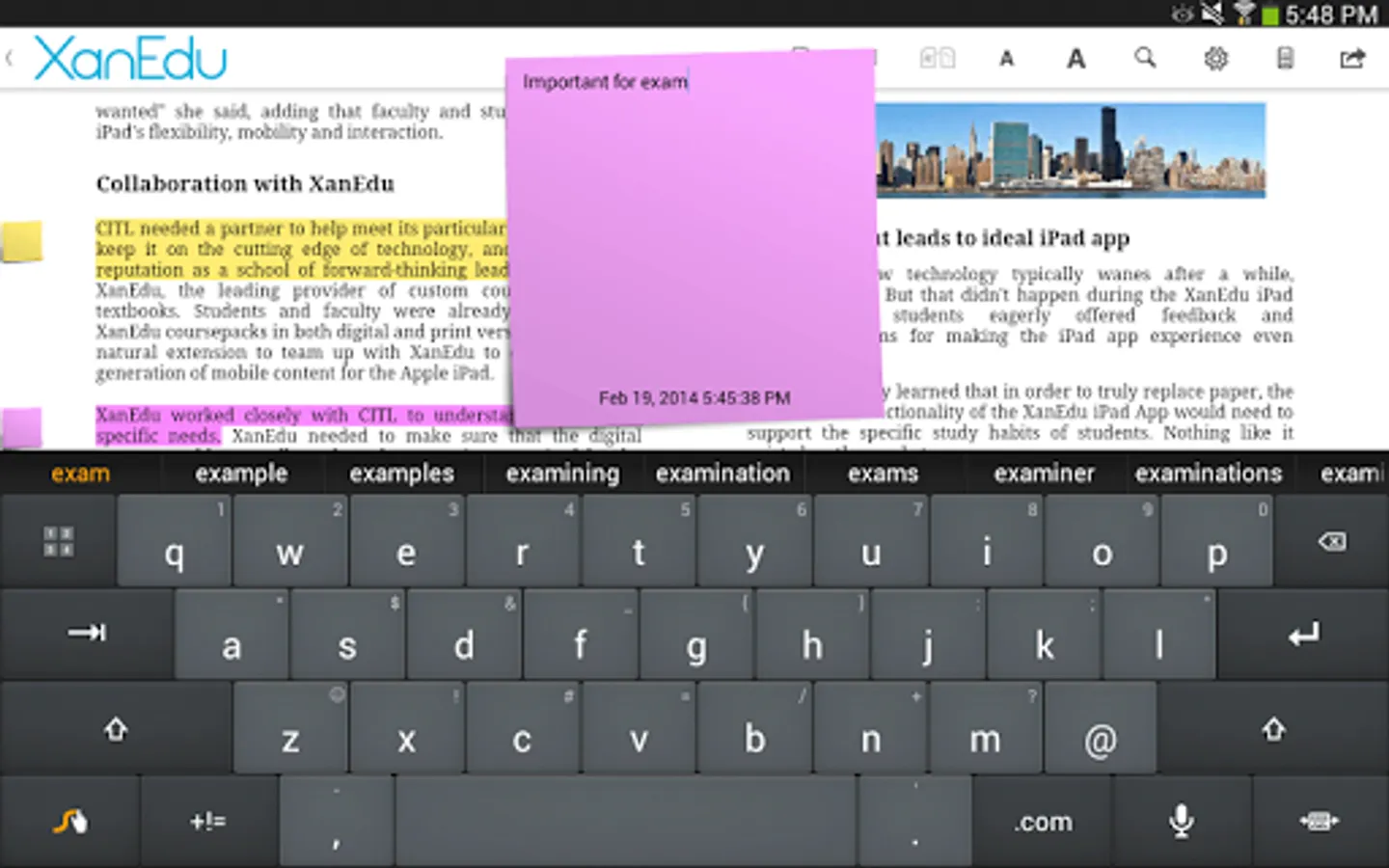Tap the w key
The height and width of the screenshot is (868, 1389).
coord(289,541)
